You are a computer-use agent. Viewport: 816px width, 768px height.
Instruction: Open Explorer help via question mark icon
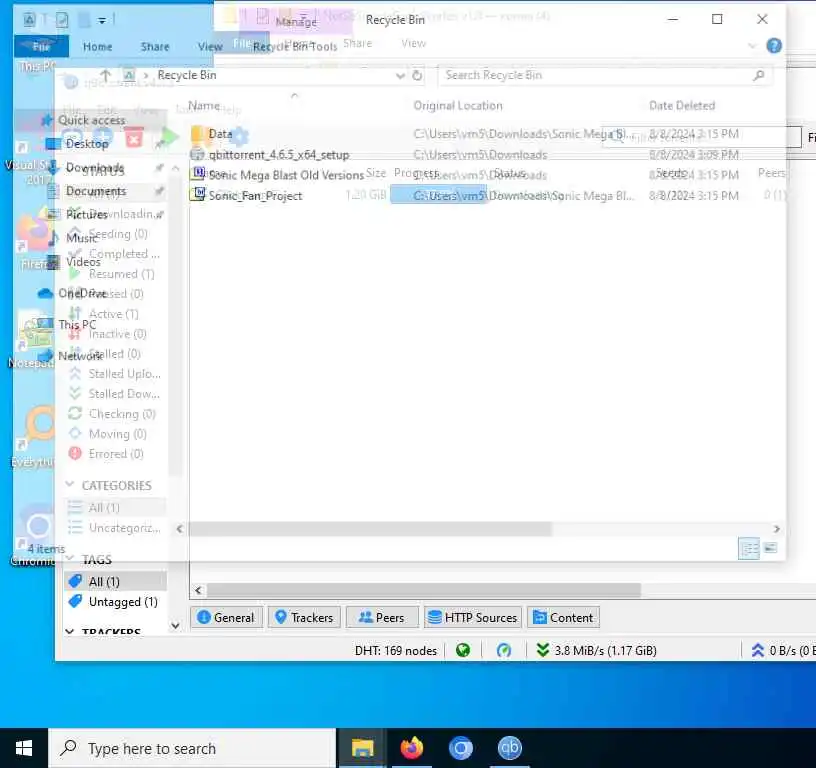[774, 46]
